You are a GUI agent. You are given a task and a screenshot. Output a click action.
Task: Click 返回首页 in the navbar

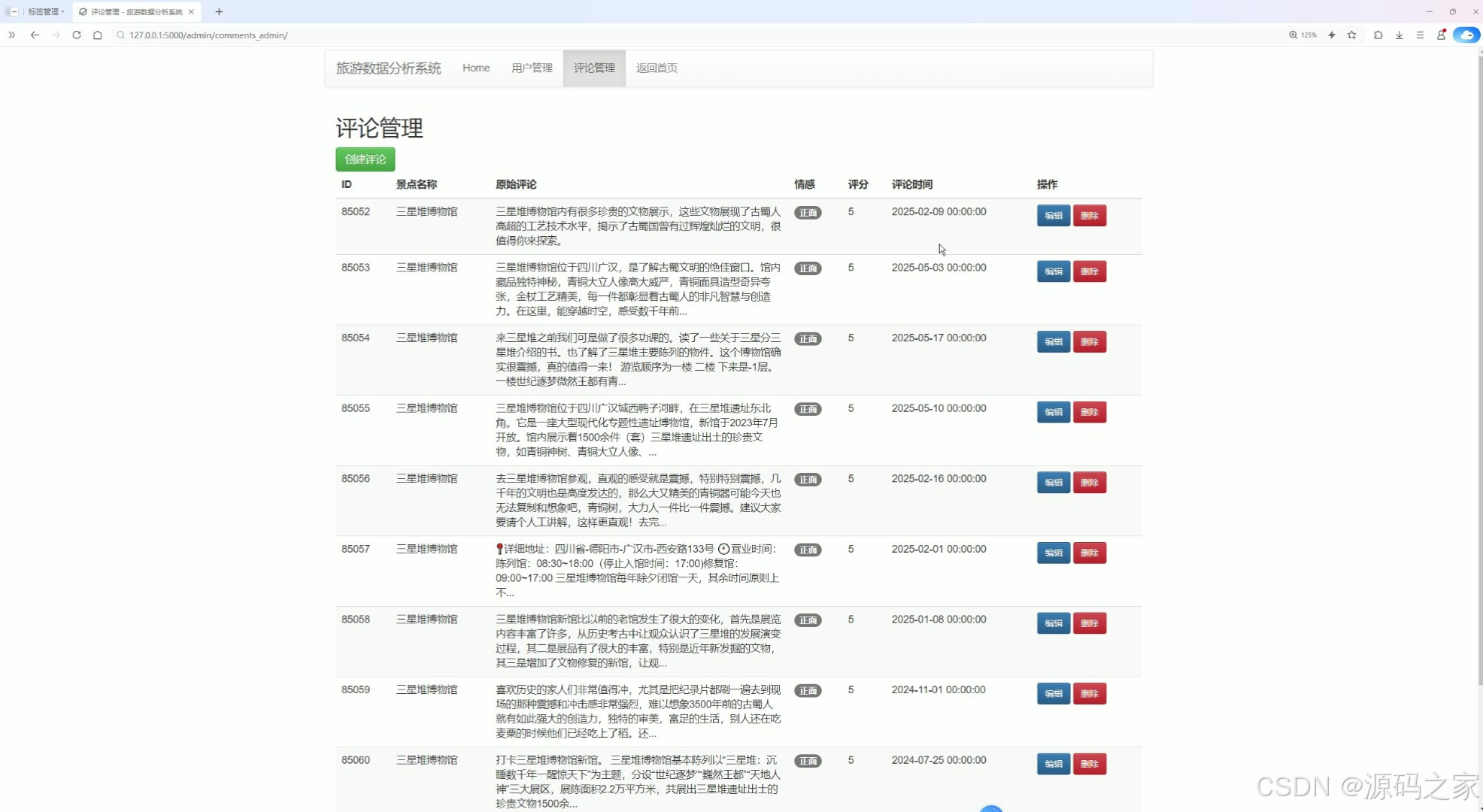click(656, 68)
